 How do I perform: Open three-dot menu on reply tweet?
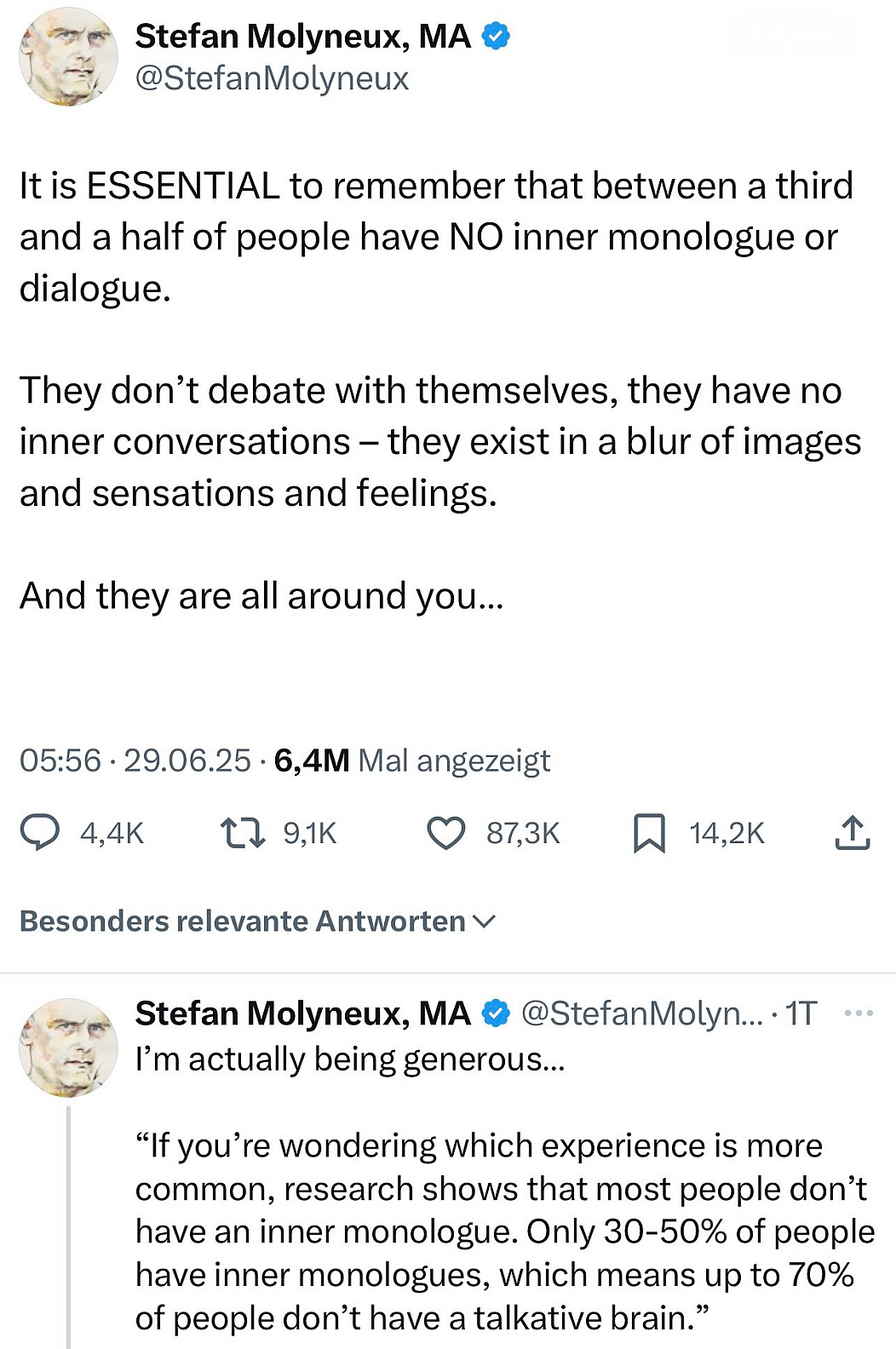858,1013
